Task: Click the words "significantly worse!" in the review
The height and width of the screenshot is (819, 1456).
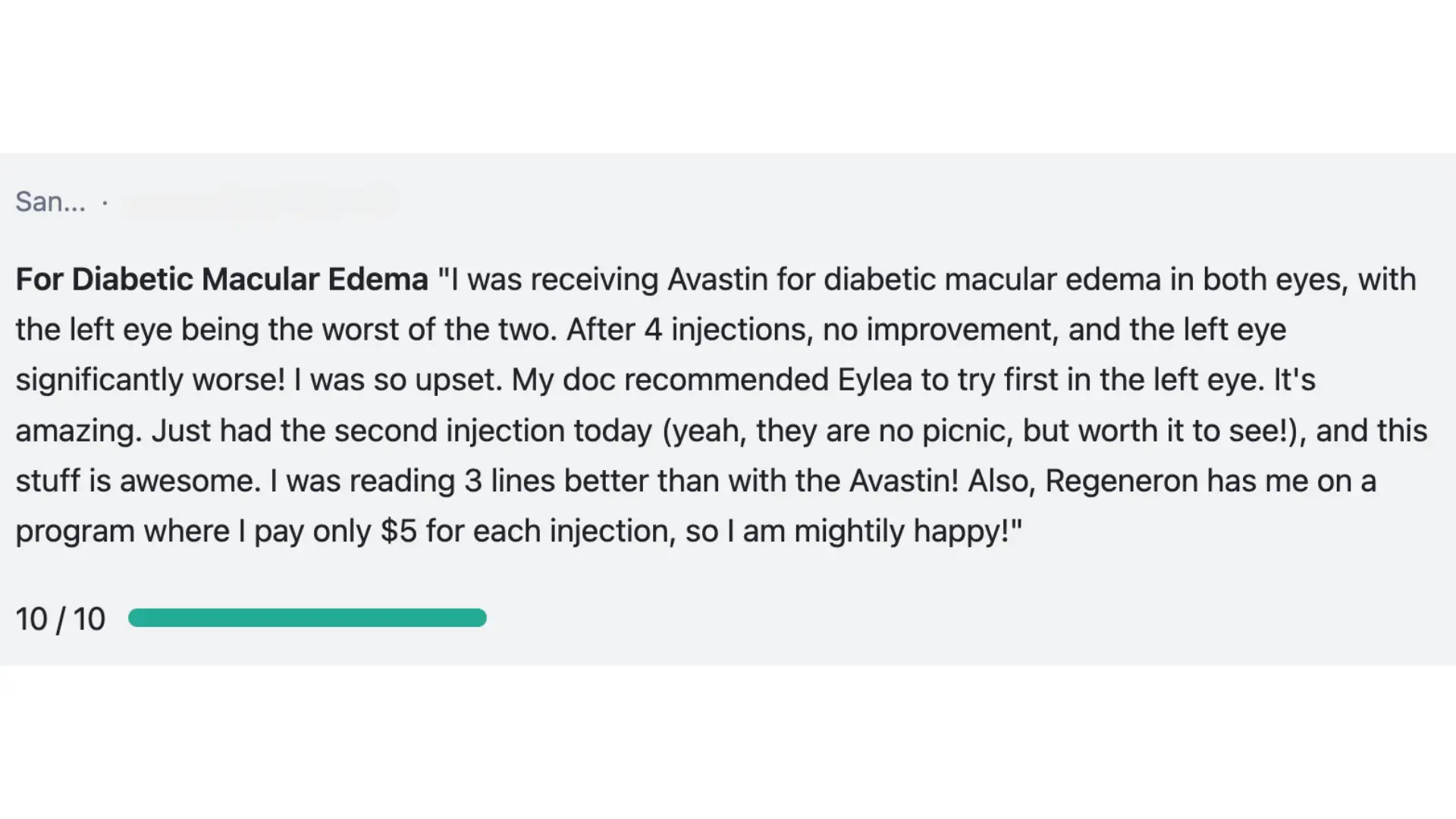Action: (x=150, y=380)
